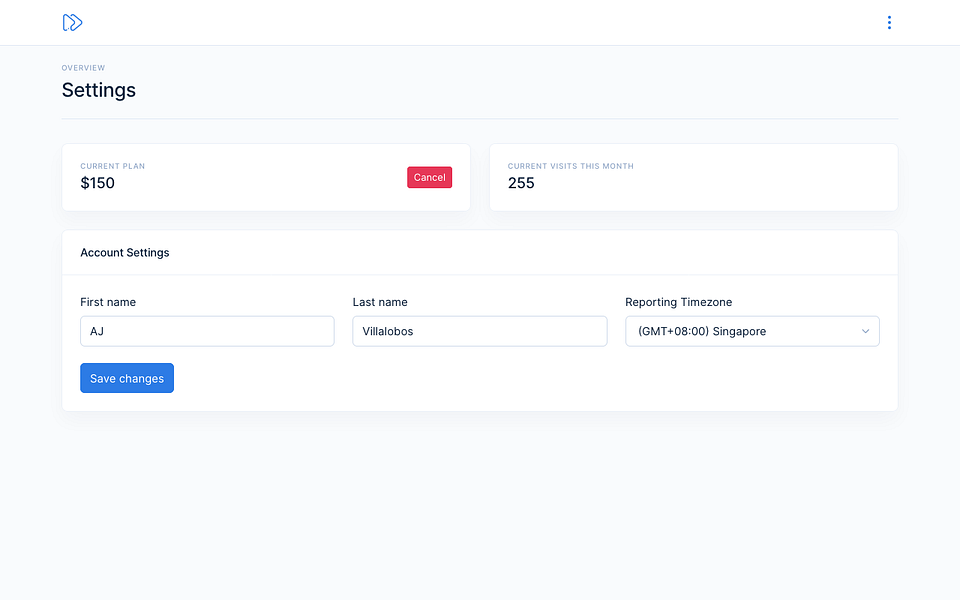
Task: Click the blue double-arrow app logo
Action: (72, 23)
